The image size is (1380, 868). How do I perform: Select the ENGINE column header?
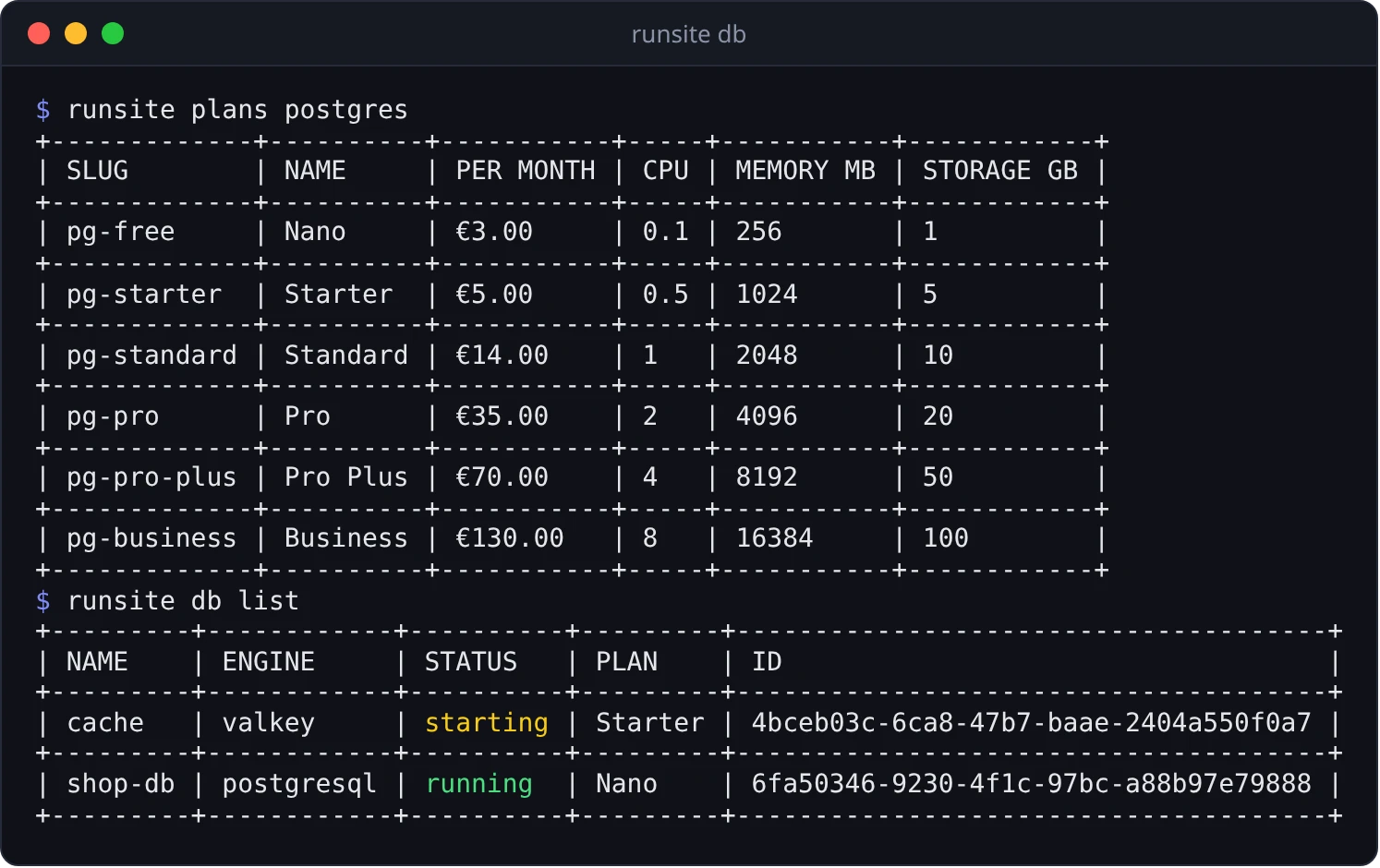[269, 662]
